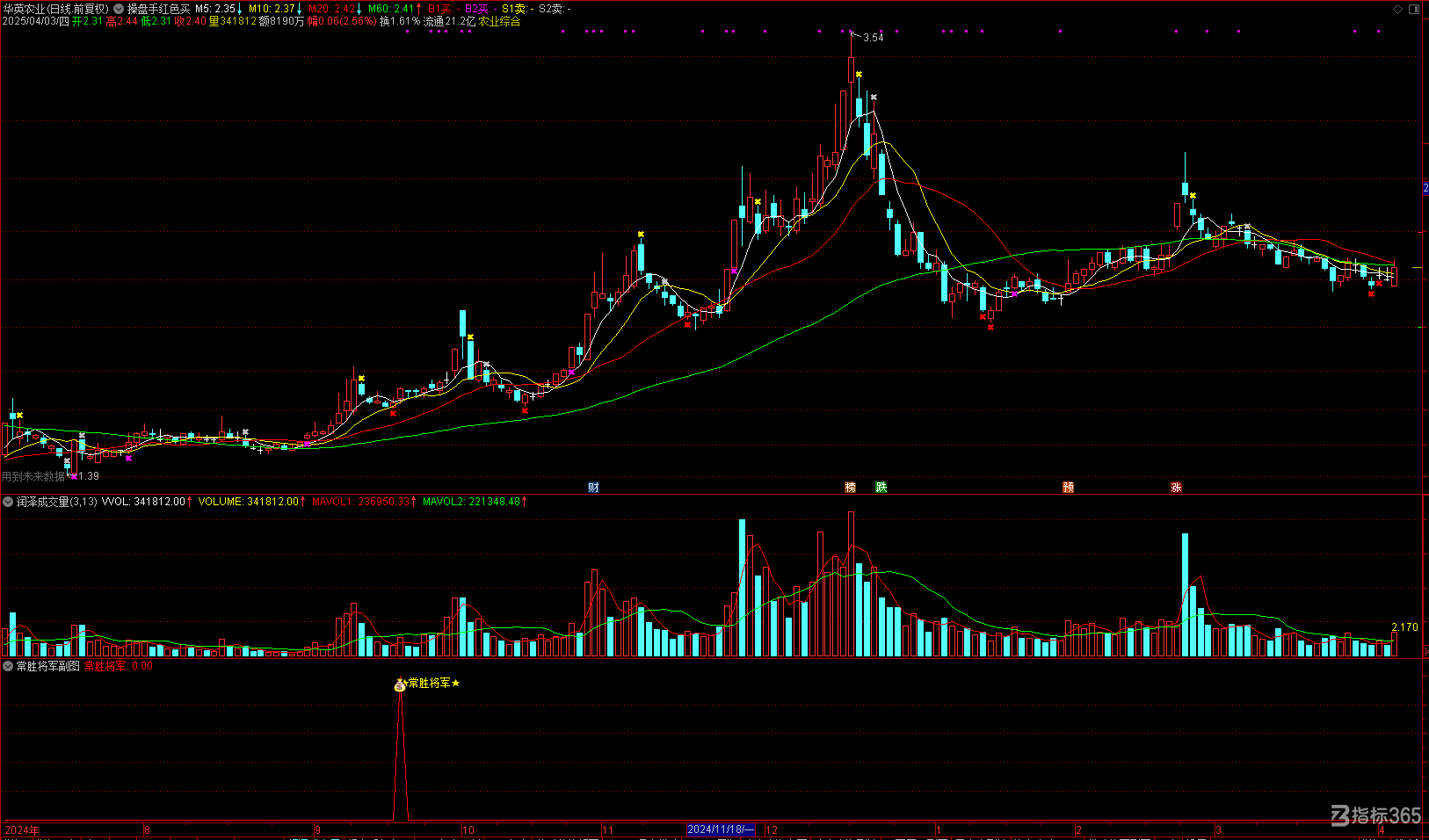This screenshot has width=1429, height=840.
Task: Click the 量341812 volume readout
Action: click(232, 21)
